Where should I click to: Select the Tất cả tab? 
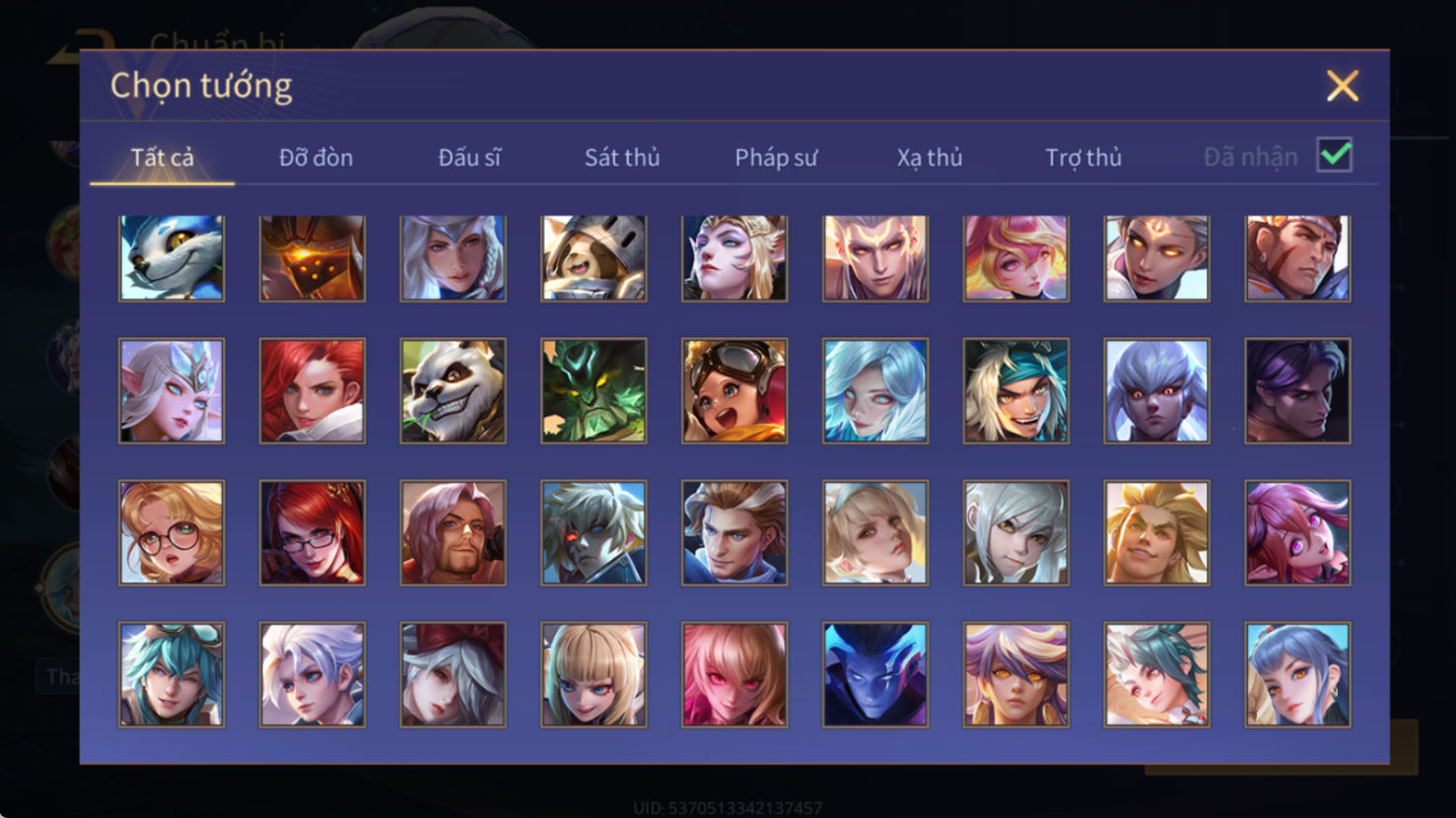pos(163,158)
